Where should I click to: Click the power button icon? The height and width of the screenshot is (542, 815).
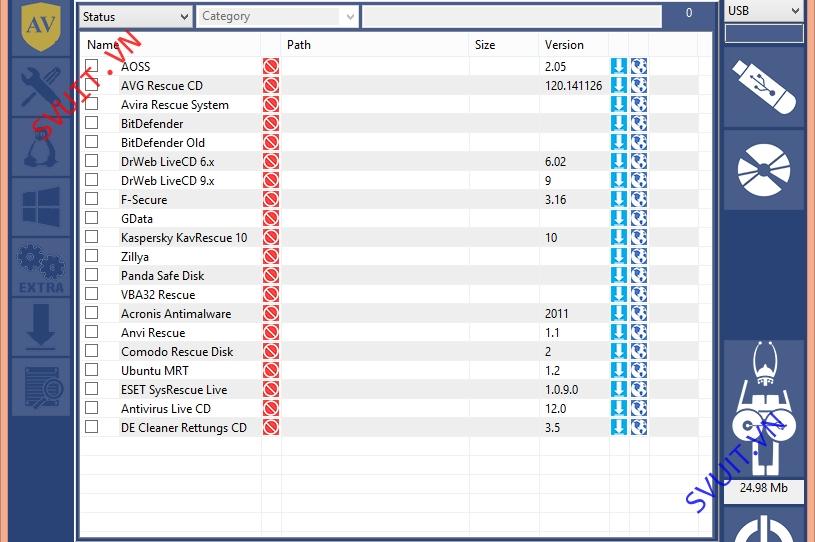point(764,525)
